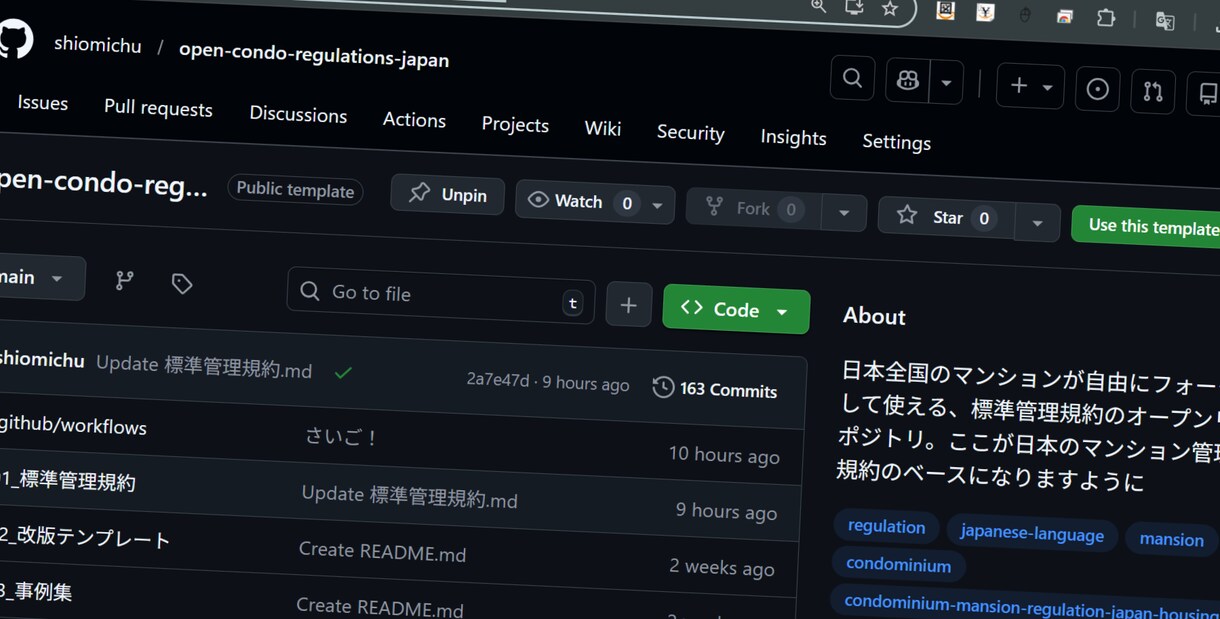Screen dimensions: 1220x619
Task: Expand the Watch options dropdown arrow
Action: [x=657, y=206]
